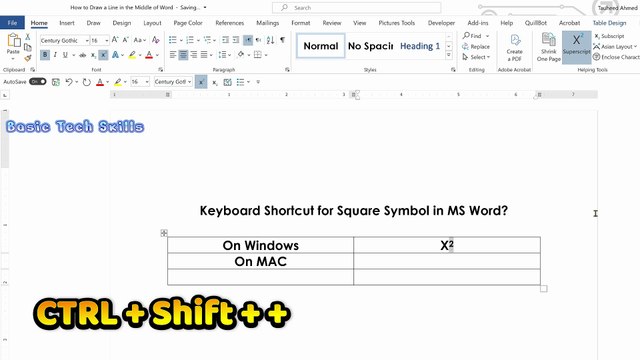Clear all formatting icon in Font group

(x=156, y=40)
